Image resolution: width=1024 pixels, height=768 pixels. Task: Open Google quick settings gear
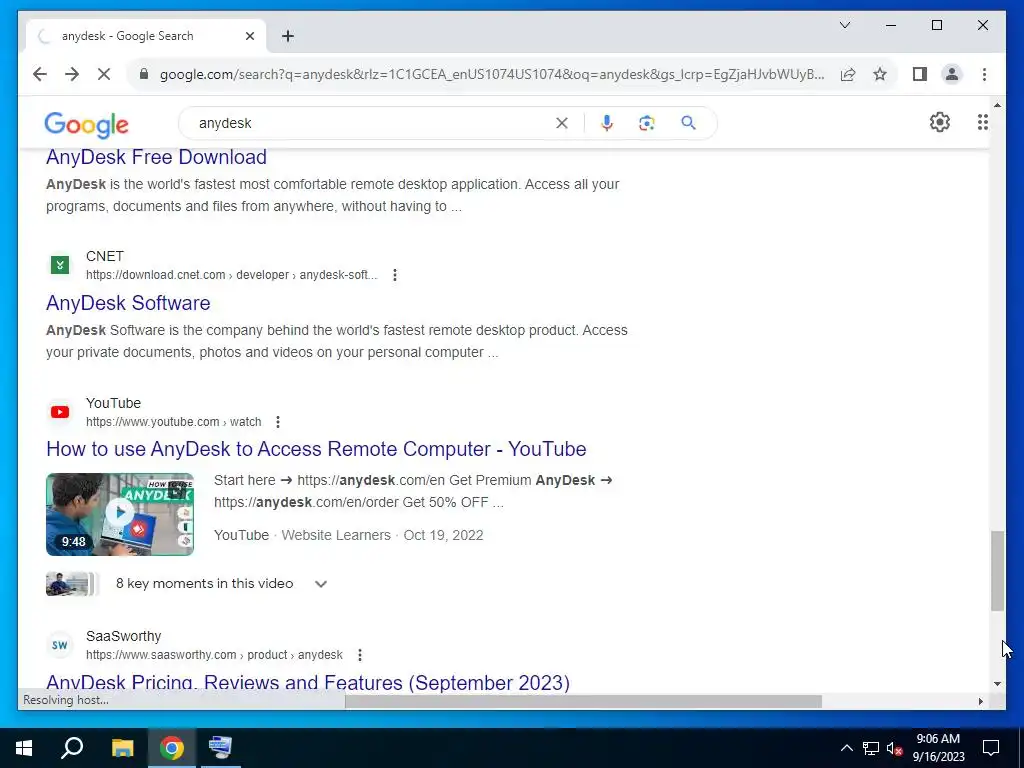pos(939,122)
